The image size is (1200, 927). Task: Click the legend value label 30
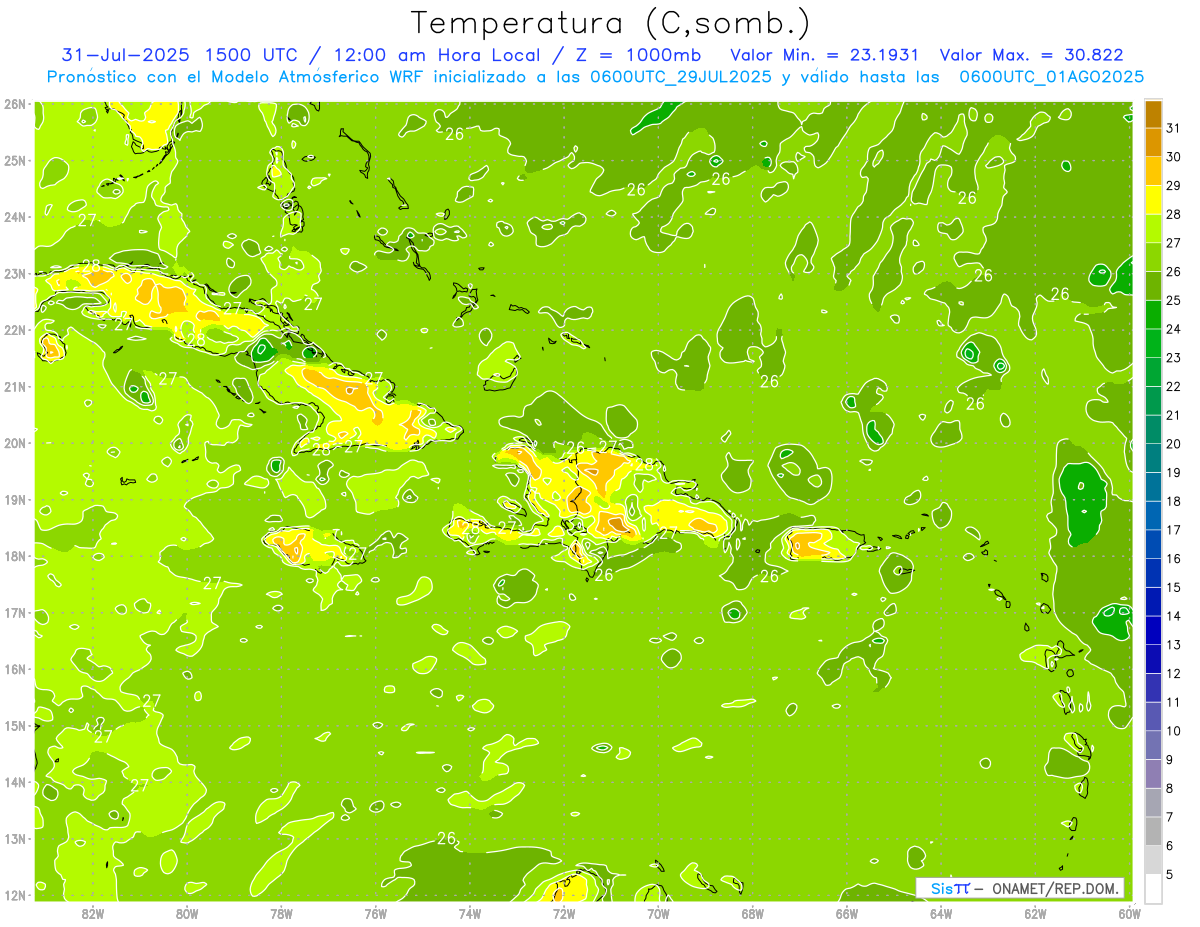tap(1172, 157)
